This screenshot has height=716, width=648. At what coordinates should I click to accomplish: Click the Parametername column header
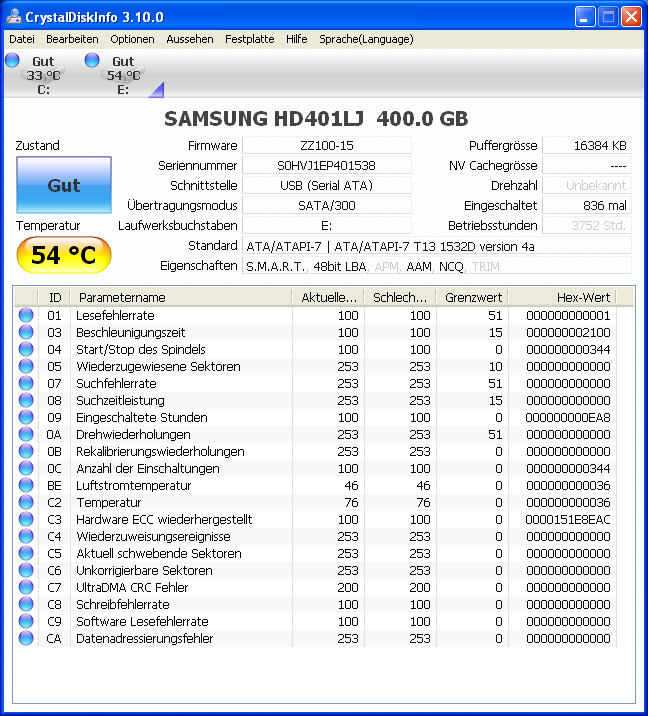click(181, 297)
